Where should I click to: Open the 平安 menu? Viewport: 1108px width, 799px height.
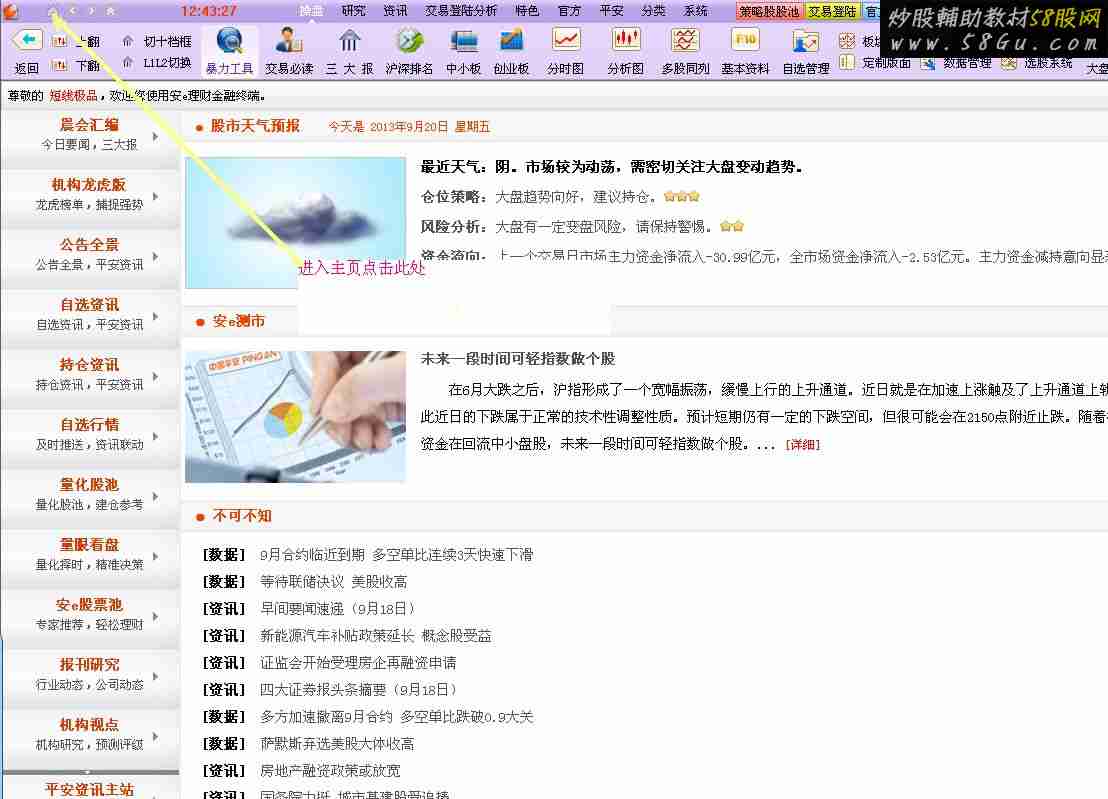[x=611, y=11]
